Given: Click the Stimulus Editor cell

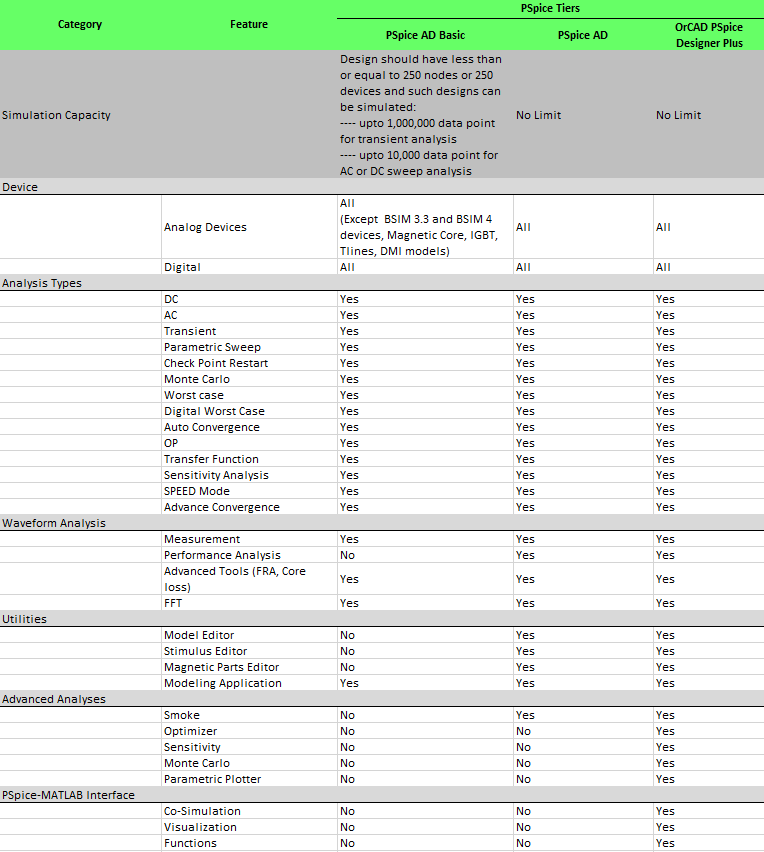Looking at the screenshot, I should click(x=249, y=651).
